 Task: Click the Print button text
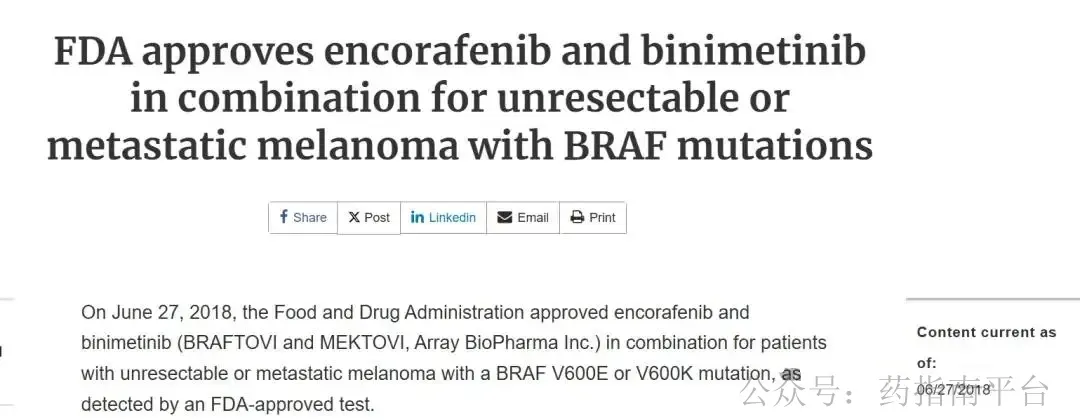point(603,218)
